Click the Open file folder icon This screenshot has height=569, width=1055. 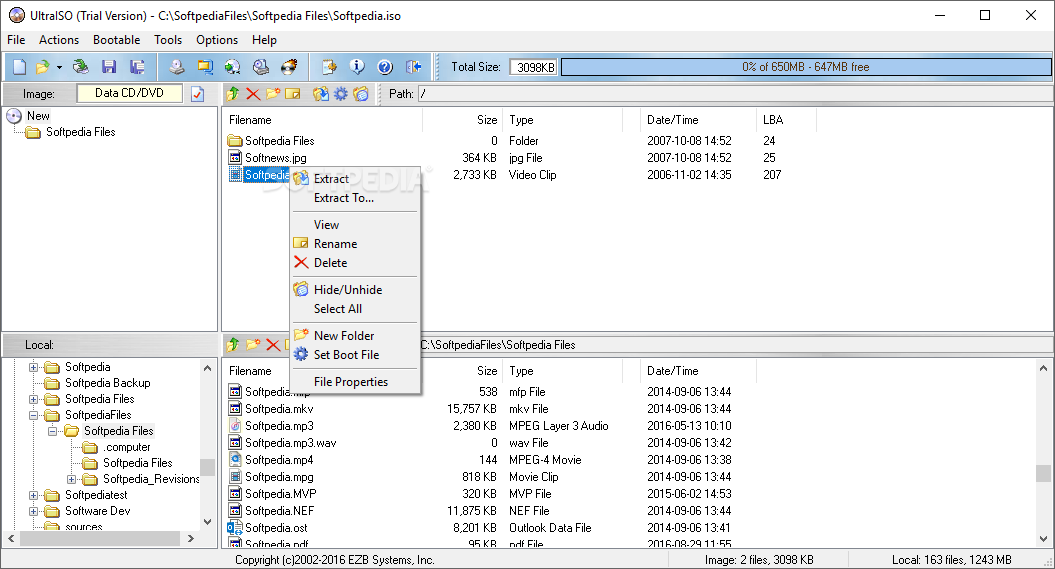point(42,67)
